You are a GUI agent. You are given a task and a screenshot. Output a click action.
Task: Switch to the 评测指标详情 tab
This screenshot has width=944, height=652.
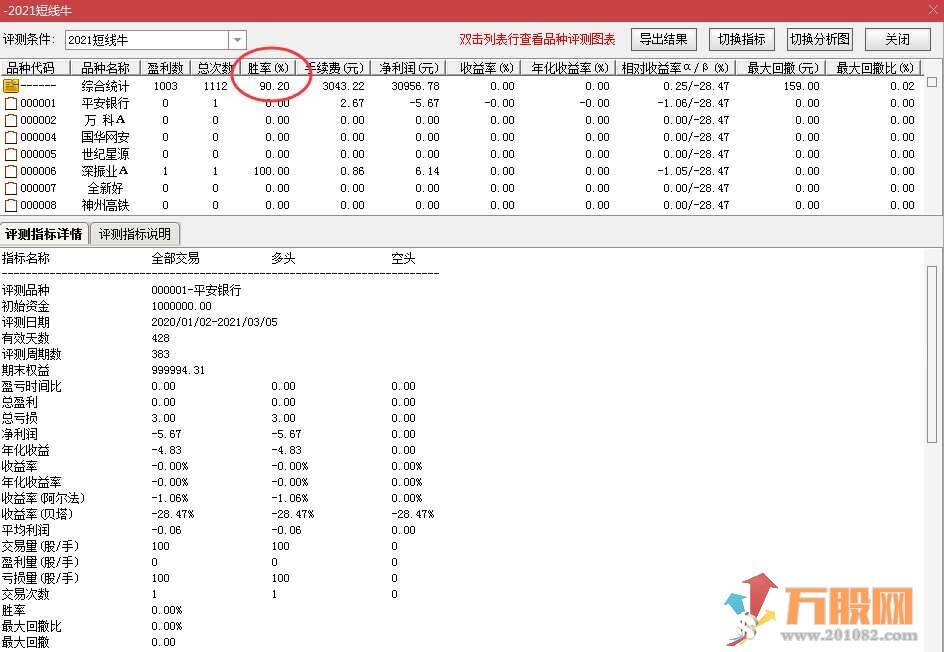tap(44, 234)
